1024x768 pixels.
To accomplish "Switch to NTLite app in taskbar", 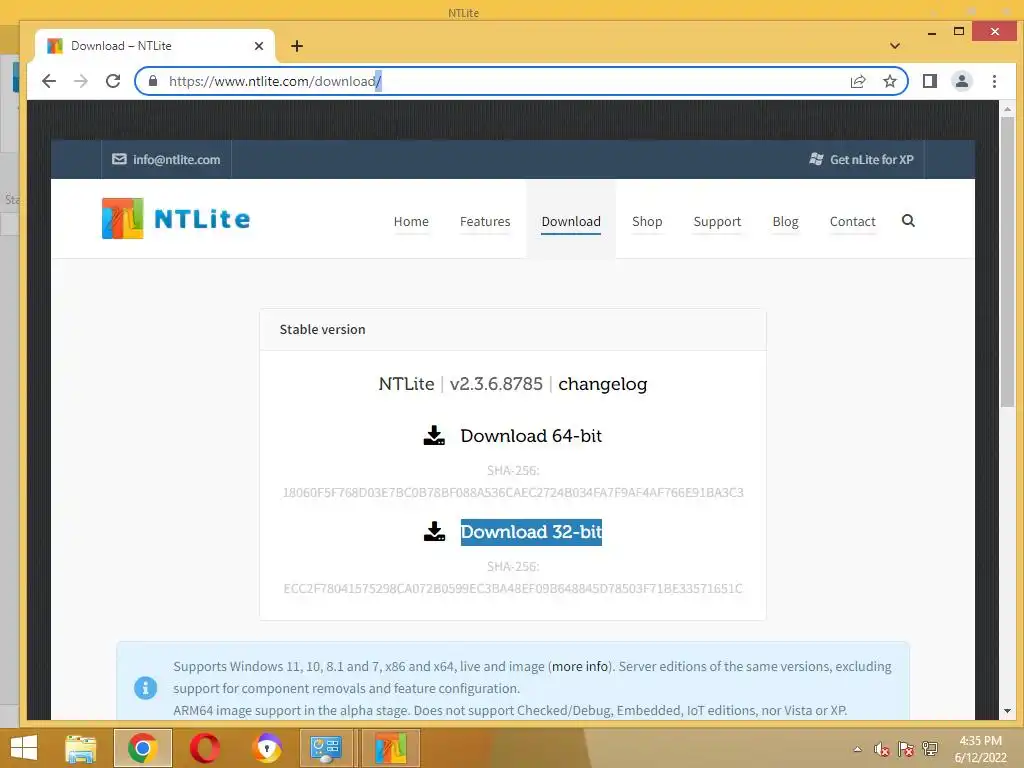I will click(390, 748).
